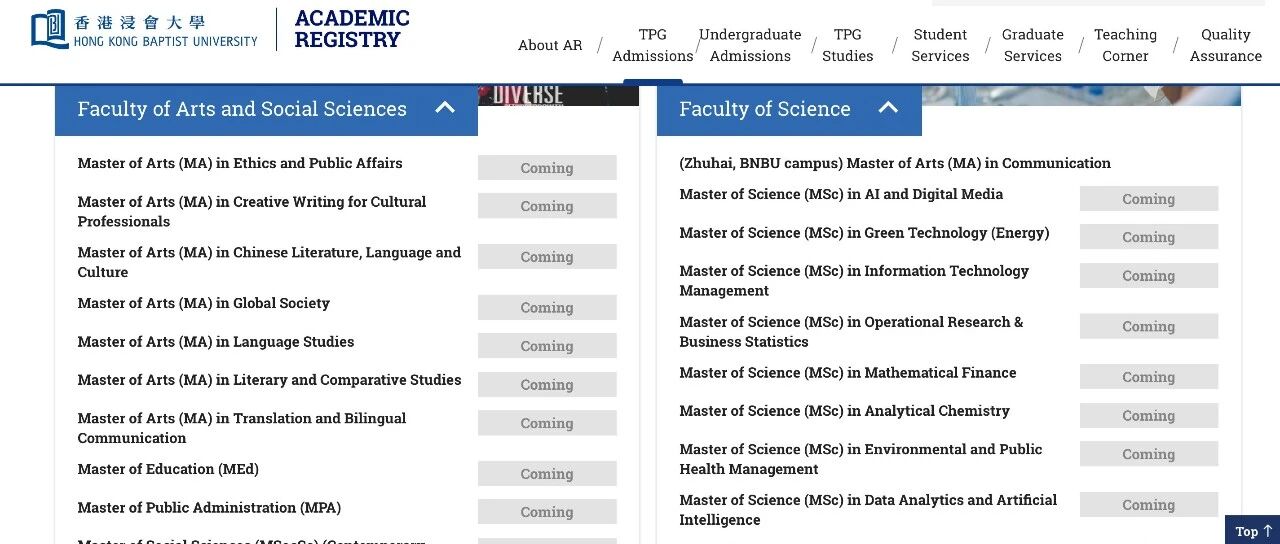Click the DIVERSE banner thumbnail image
Image resolution: width=1280 pixels, height=544 pixels.
(x=558, y=95)
